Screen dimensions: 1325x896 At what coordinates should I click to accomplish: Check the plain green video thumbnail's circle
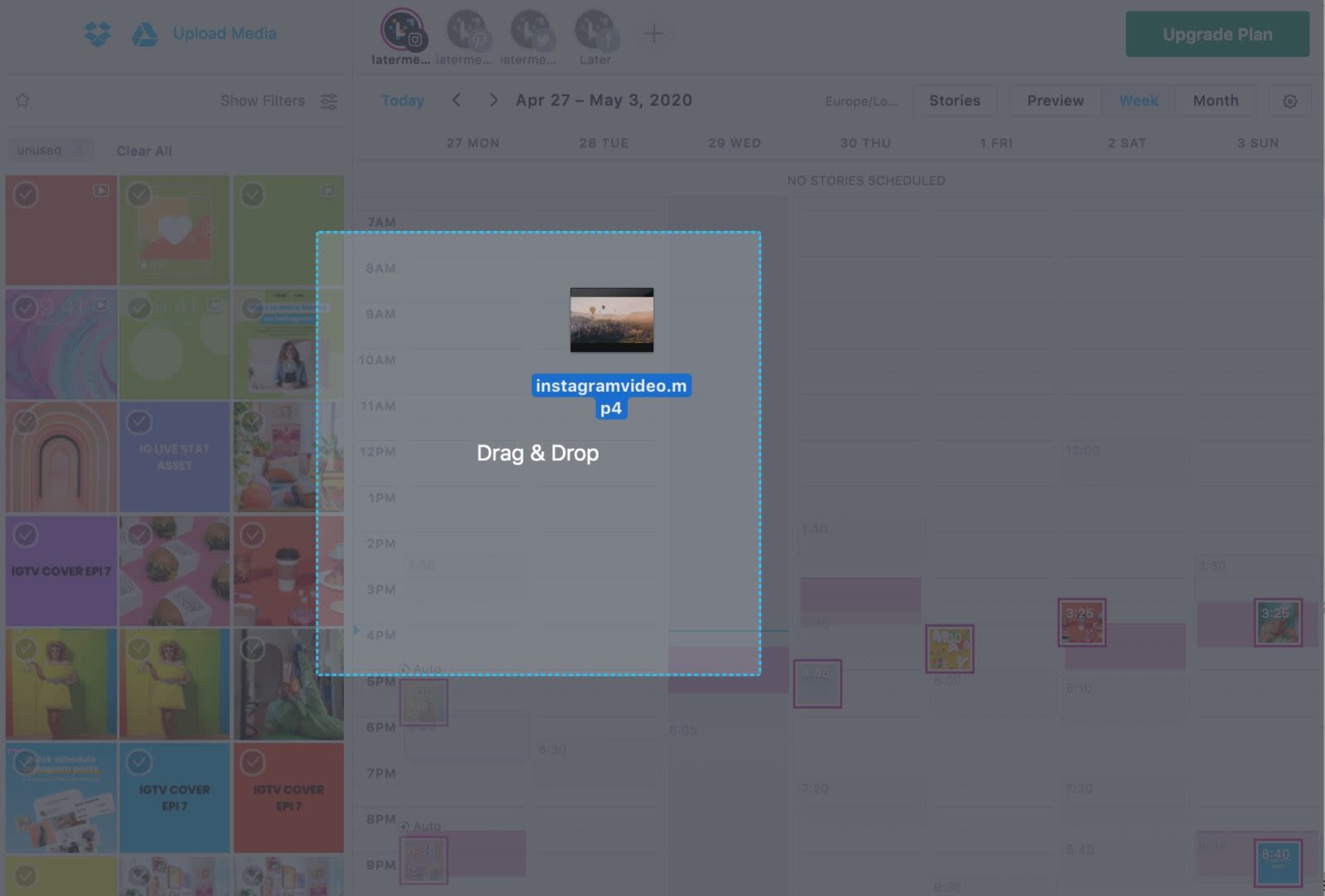253,195
